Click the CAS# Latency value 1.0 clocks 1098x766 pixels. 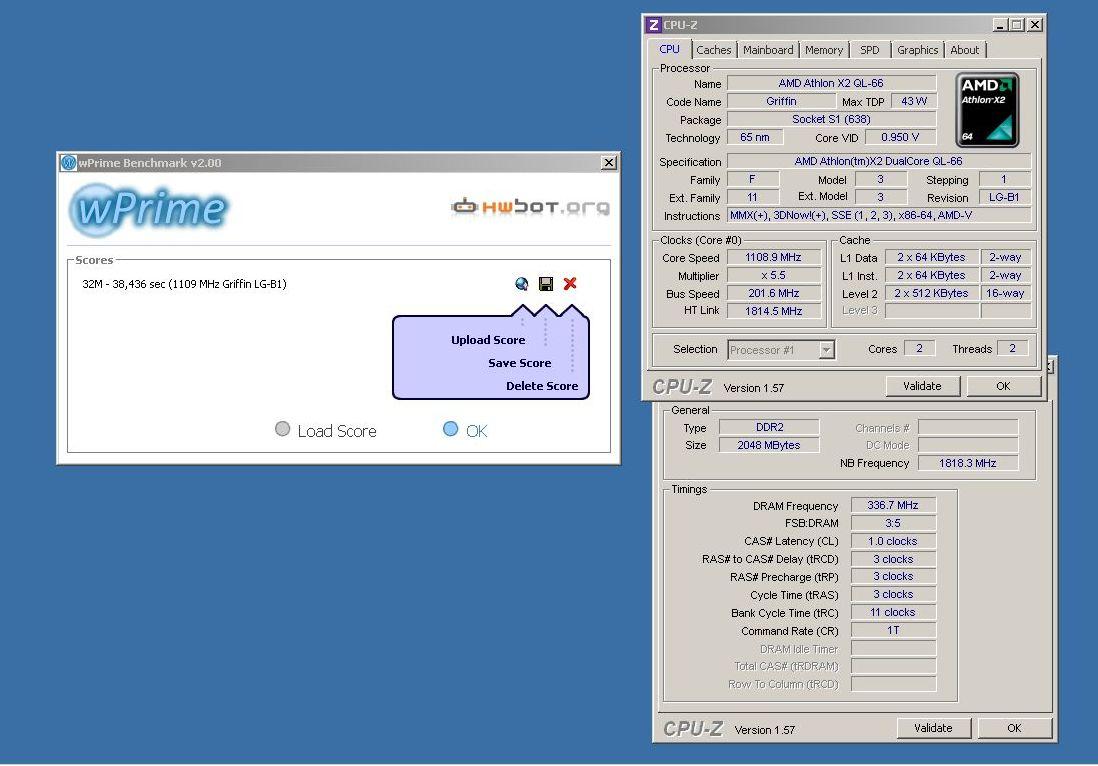(x=893, y=541)
